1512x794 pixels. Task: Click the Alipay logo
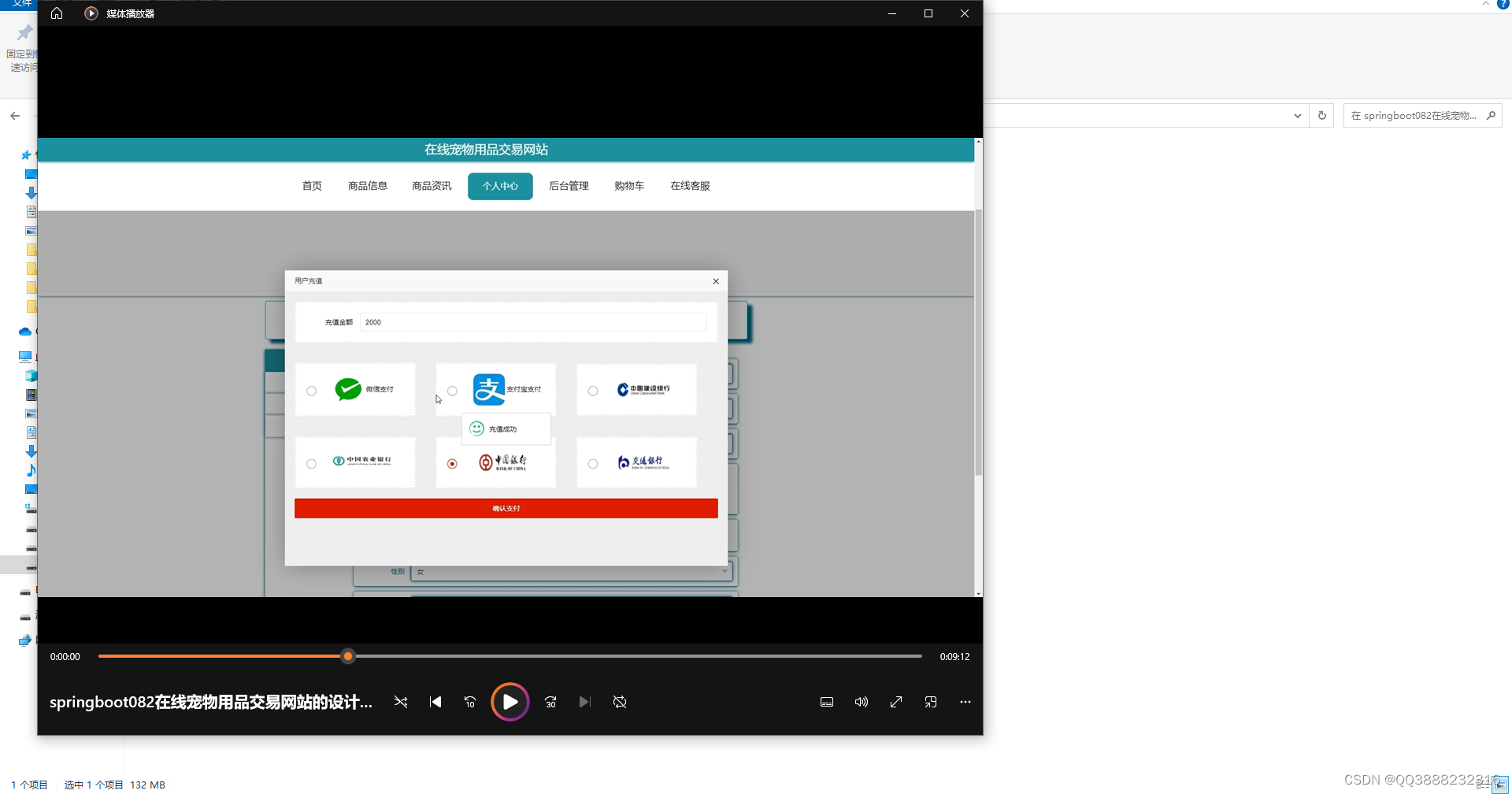click(489, 389)
